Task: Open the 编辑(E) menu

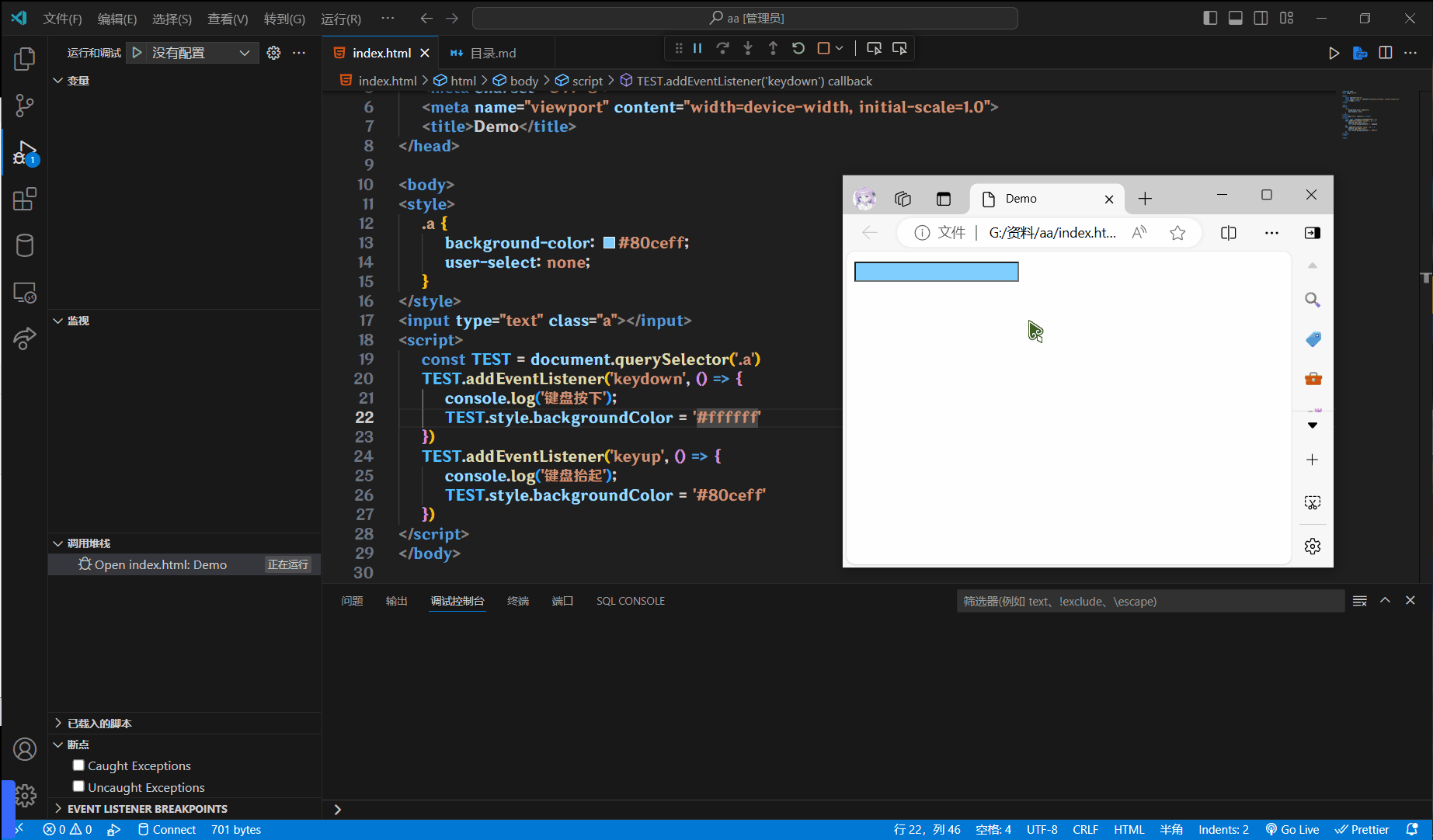Action: [117, 19]
